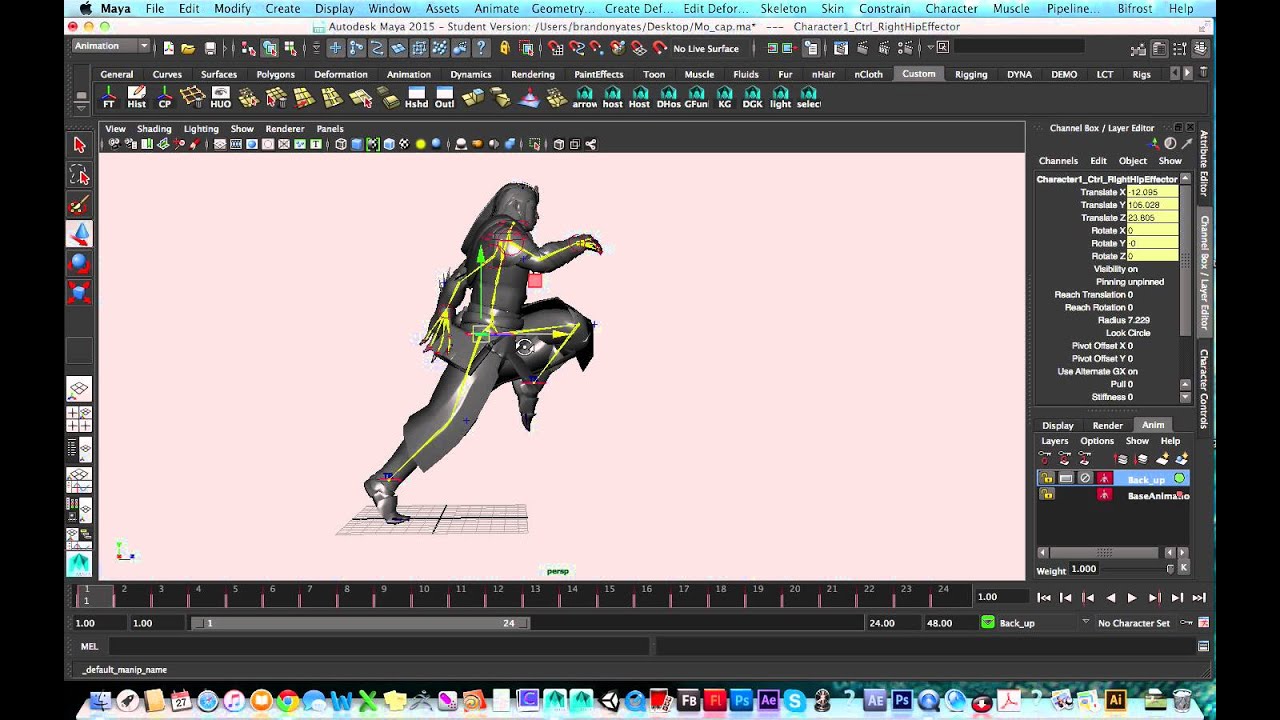Open the viewport Panels menu
The width and height of the screenshot is (1280, 720).
(x=330, y=129)
